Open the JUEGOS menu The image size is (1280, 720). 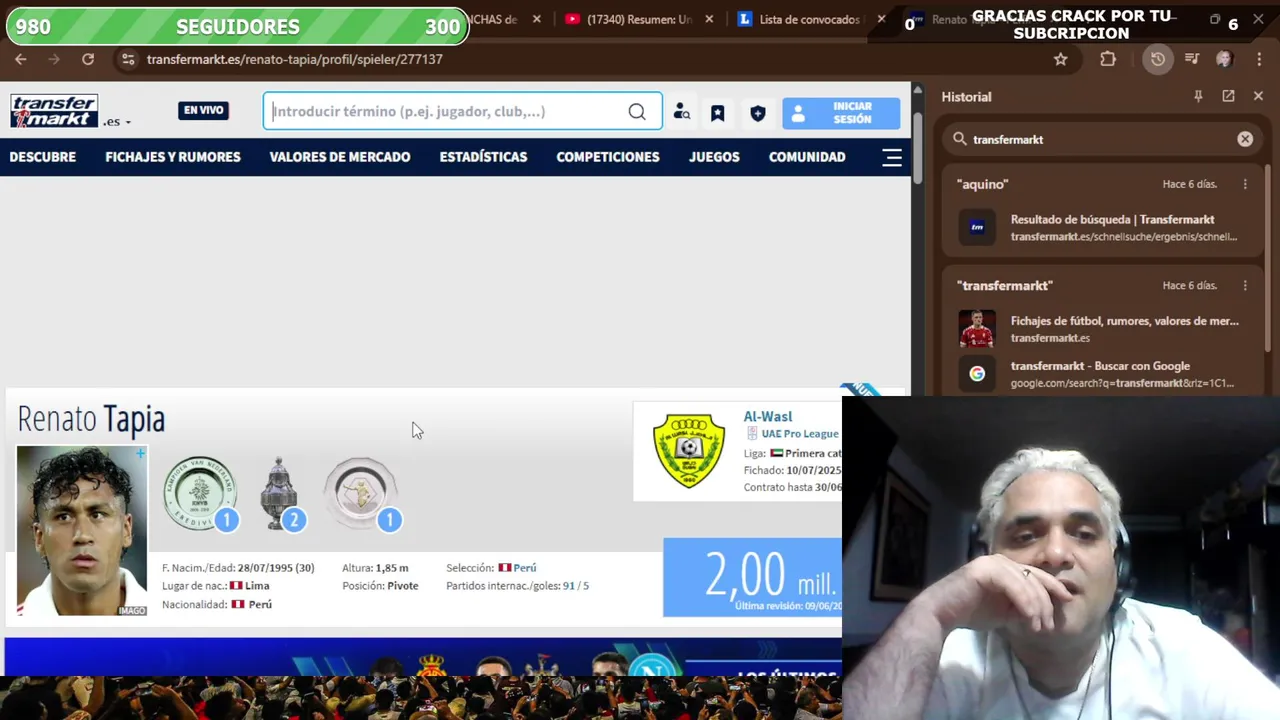coord(714,157)
